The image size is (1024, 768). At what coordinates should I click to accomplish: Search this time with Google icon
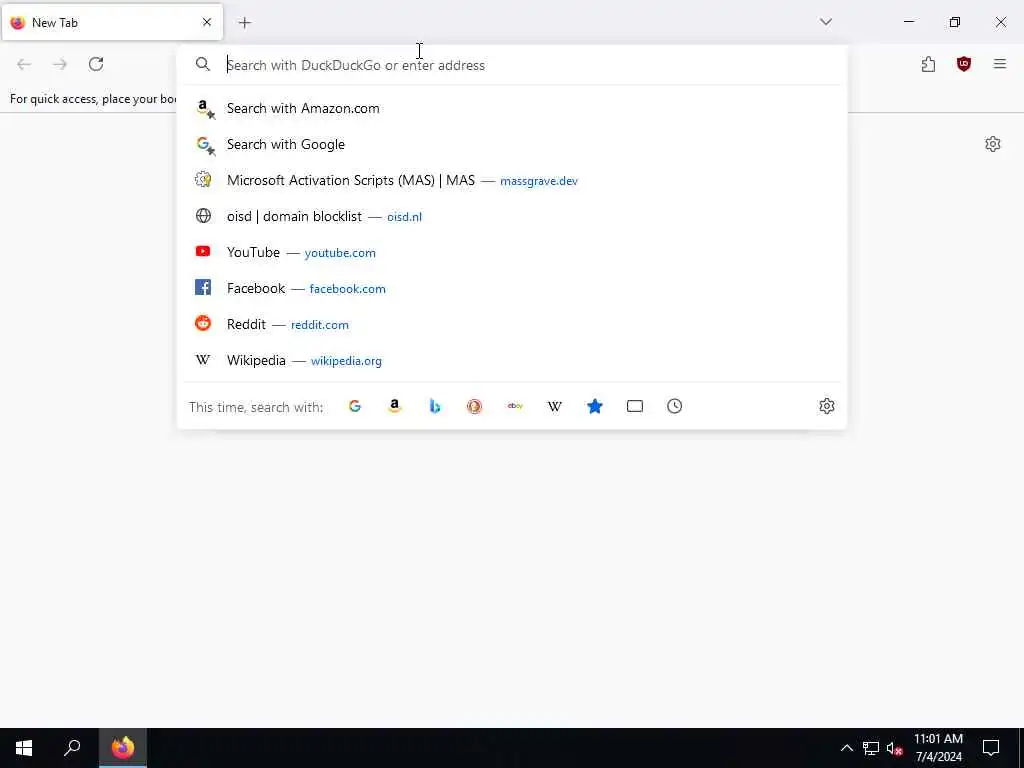355,406
